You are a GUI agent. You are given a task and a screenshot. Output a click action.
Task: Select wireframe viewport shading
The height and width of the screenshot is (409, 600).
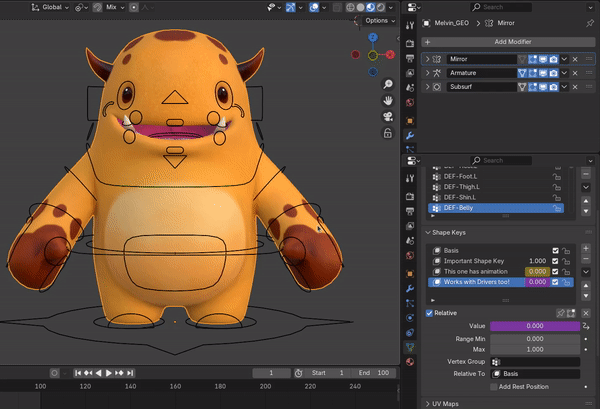(x=350, y=7)
